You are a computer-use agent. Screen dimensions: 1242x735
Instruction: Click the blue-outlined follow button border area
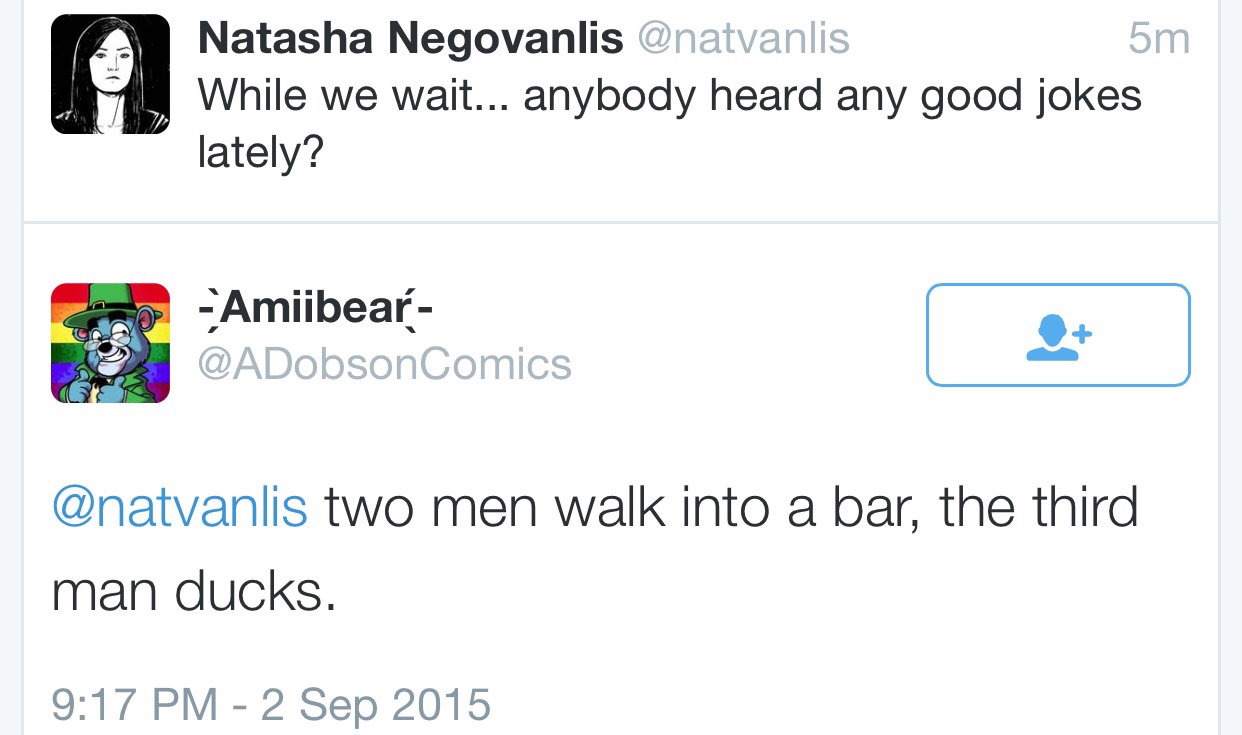tap(1058, 335)
